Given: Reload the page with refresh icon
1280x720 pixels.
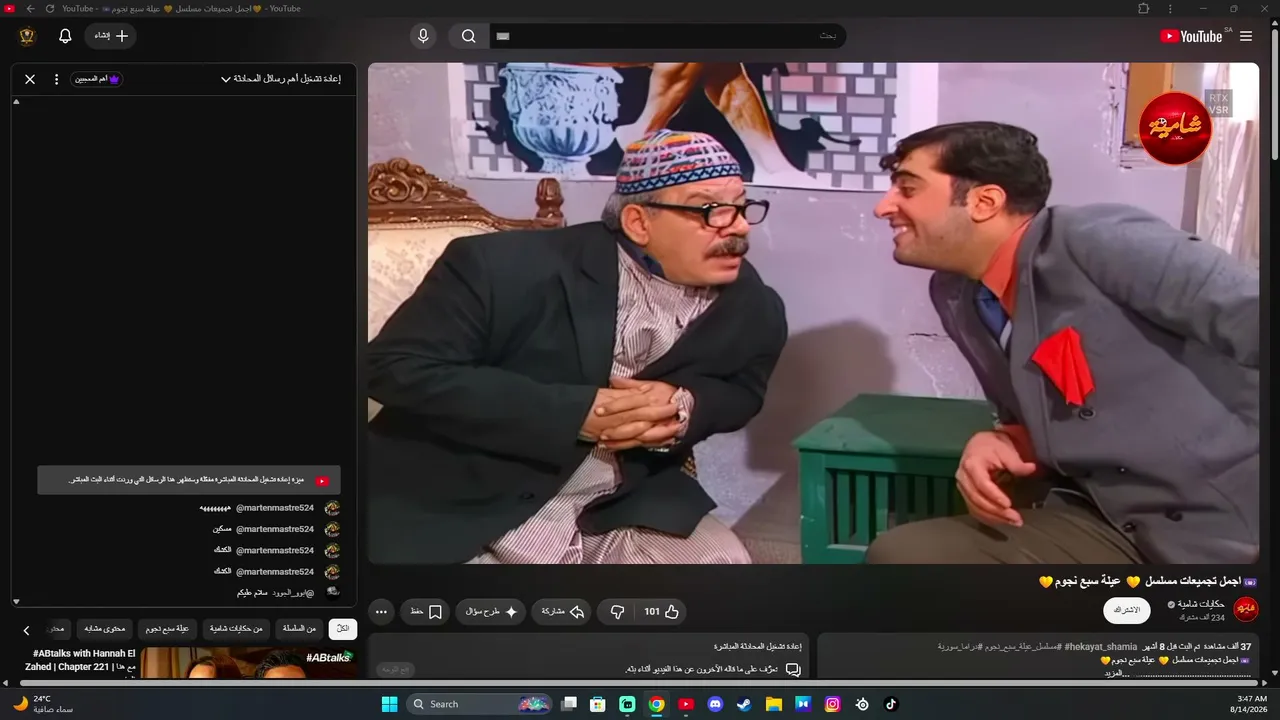Looking at the screenshot, I should [50, 9].
